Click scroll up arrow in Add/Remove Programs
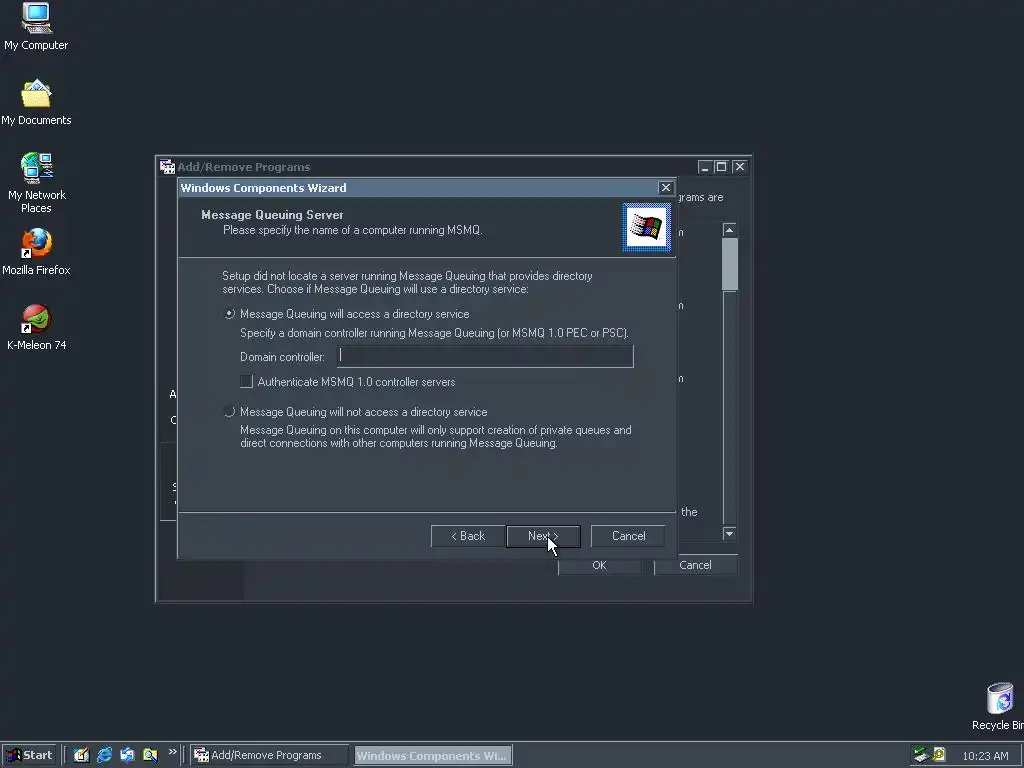The image size is (1024, 768). tap(729, 230)
